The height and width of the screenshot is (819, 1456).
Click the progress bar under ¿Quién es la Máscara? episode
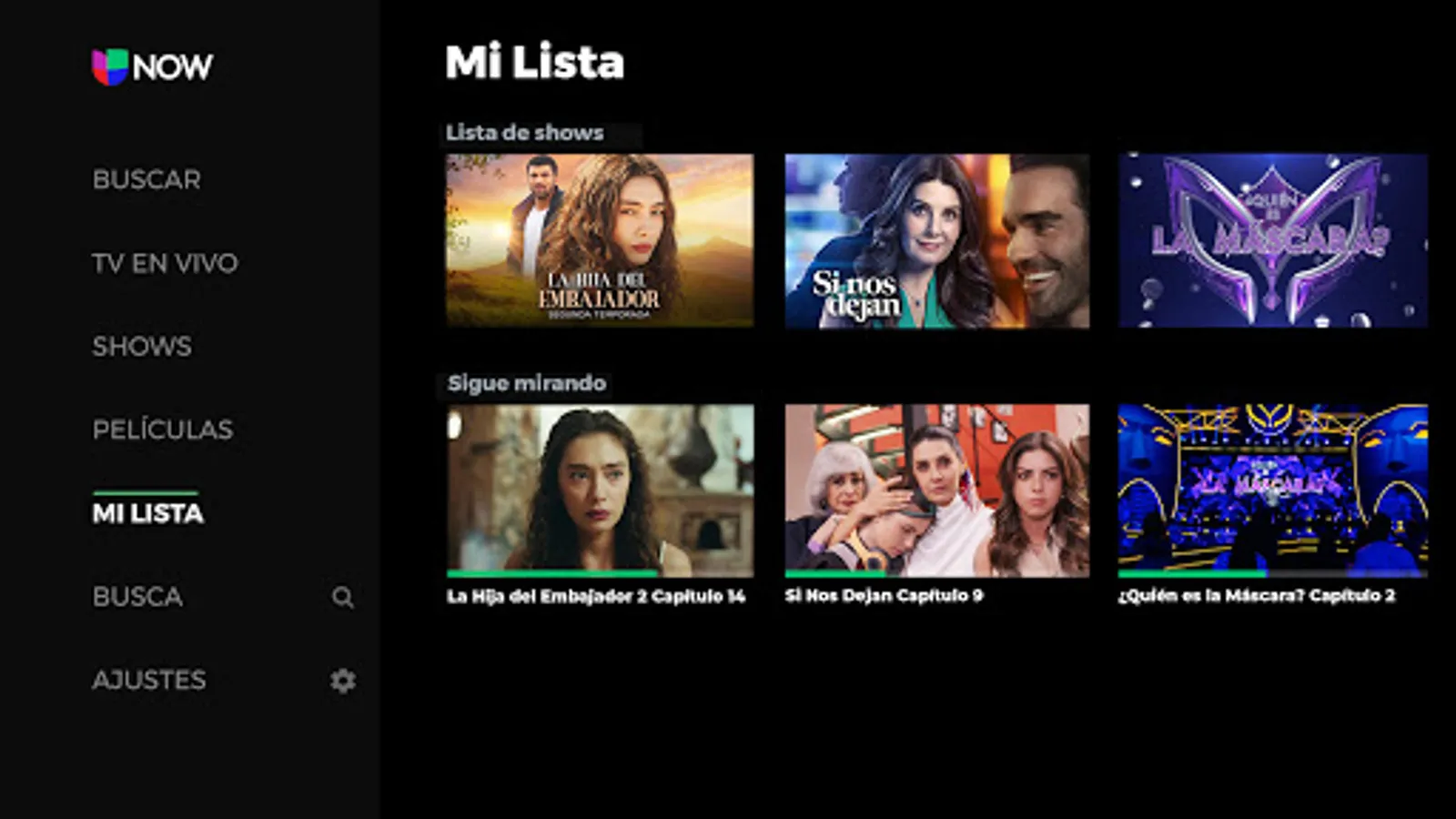1273,573
